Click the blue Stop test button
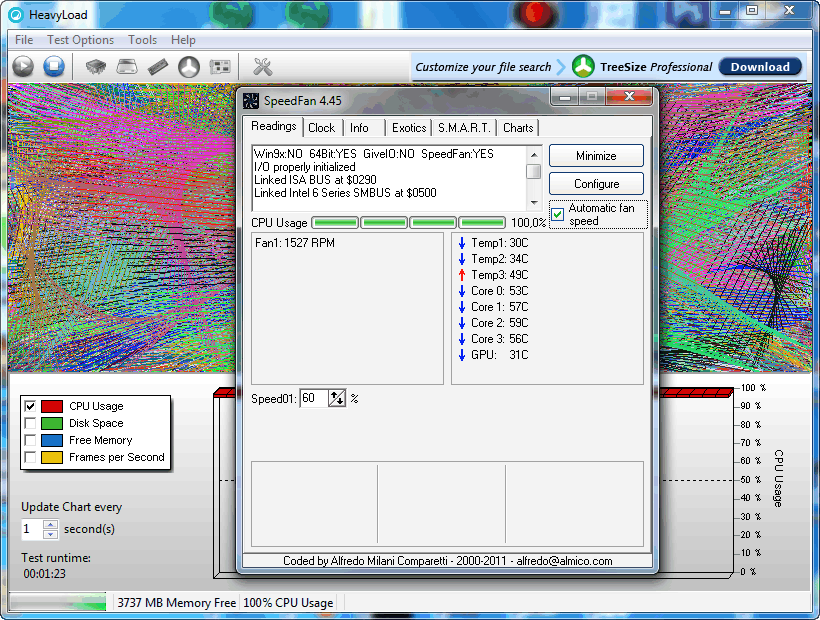The image size is (820, 620). (x=54, y=67)
